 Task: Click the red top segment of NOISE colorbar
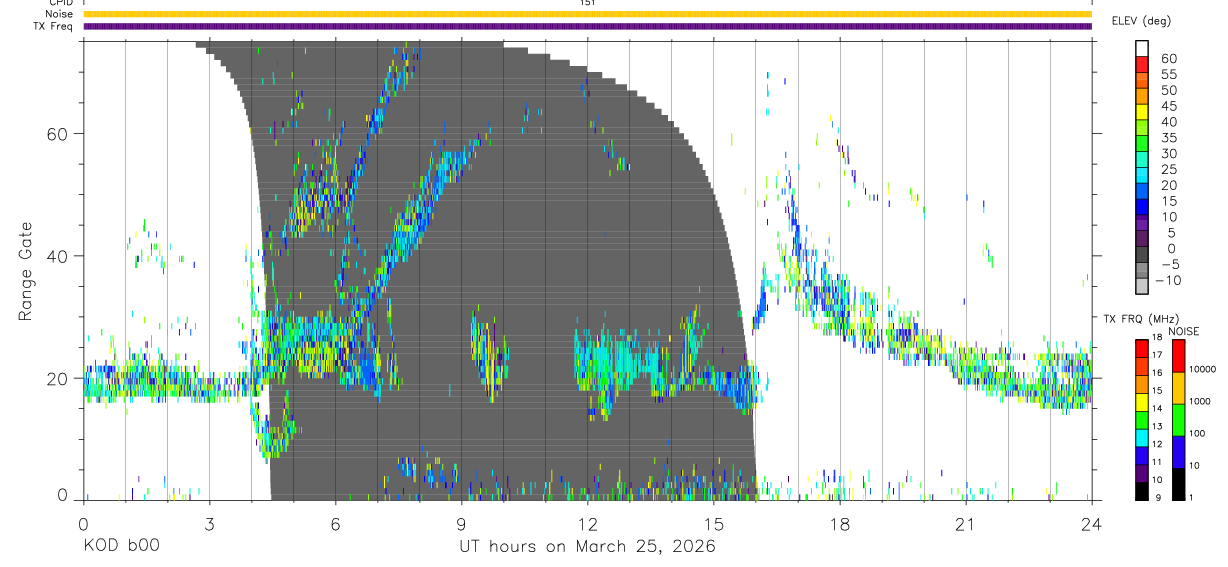coord(1178,356)
